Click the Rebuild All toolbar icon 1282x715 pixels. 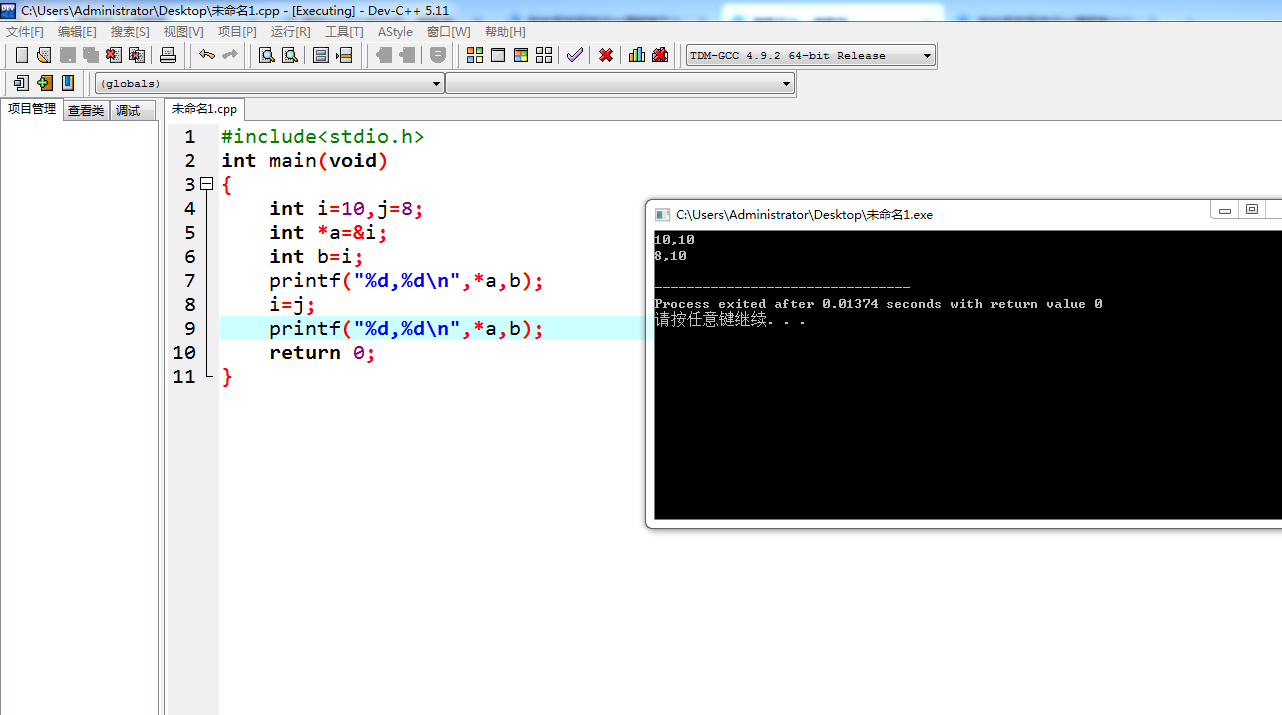544,55
